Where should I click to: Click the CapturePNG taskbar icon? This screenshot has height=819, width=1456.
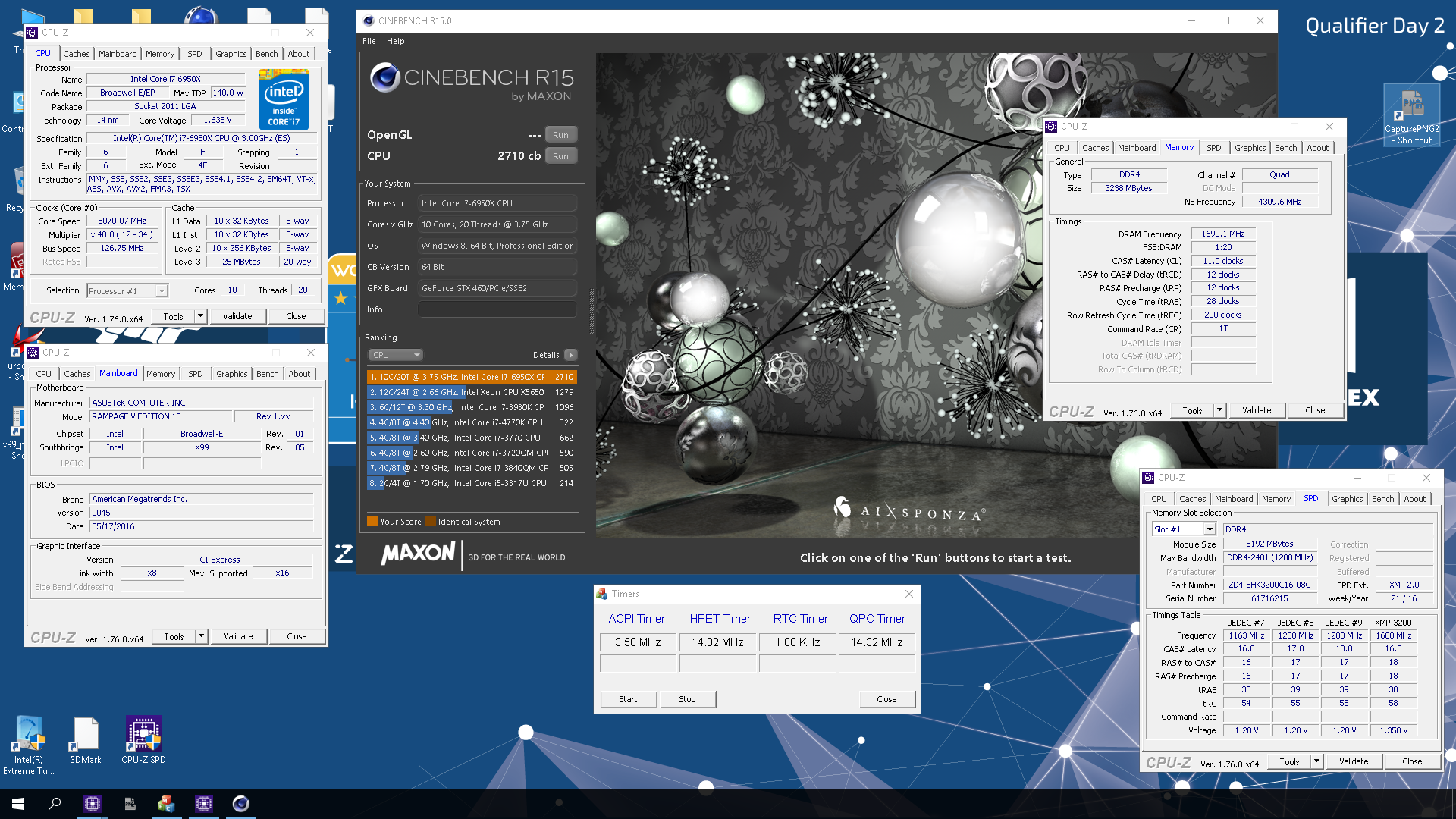click(x=130, y=803)
